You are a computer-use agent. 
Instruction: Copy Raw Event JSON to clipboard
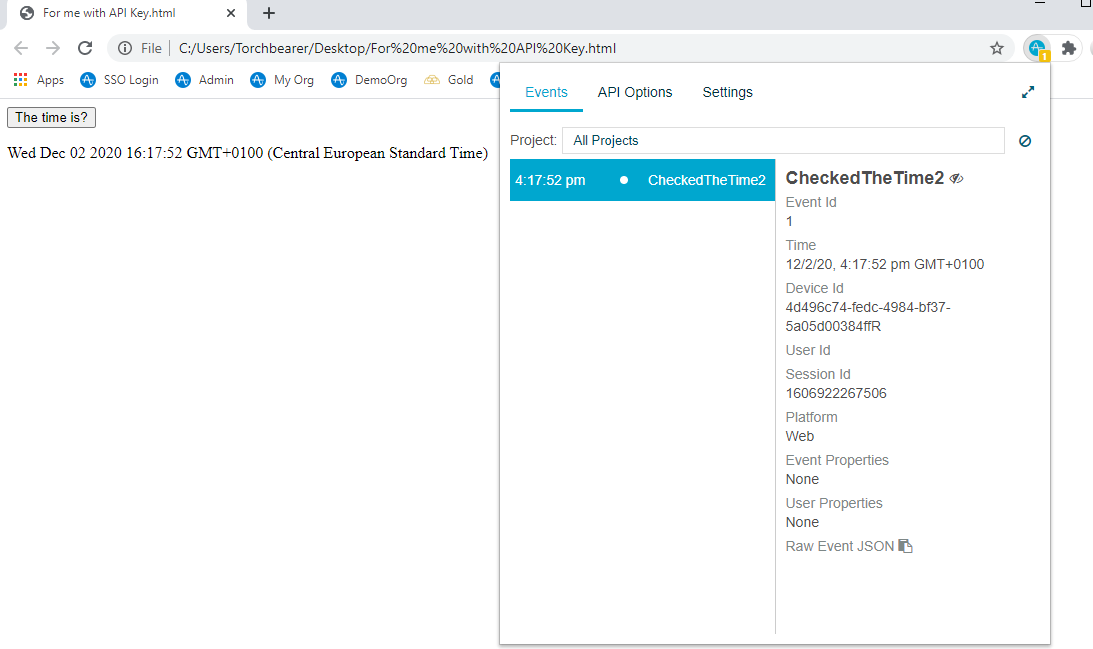(x=905, y=546)
